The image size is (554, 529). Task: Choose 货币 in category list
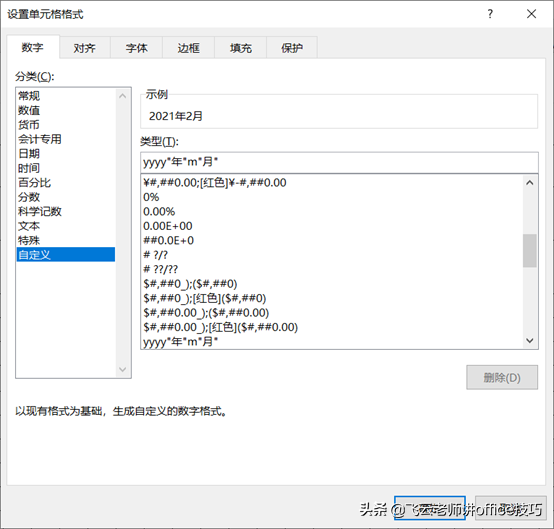(x=66, y=125)
